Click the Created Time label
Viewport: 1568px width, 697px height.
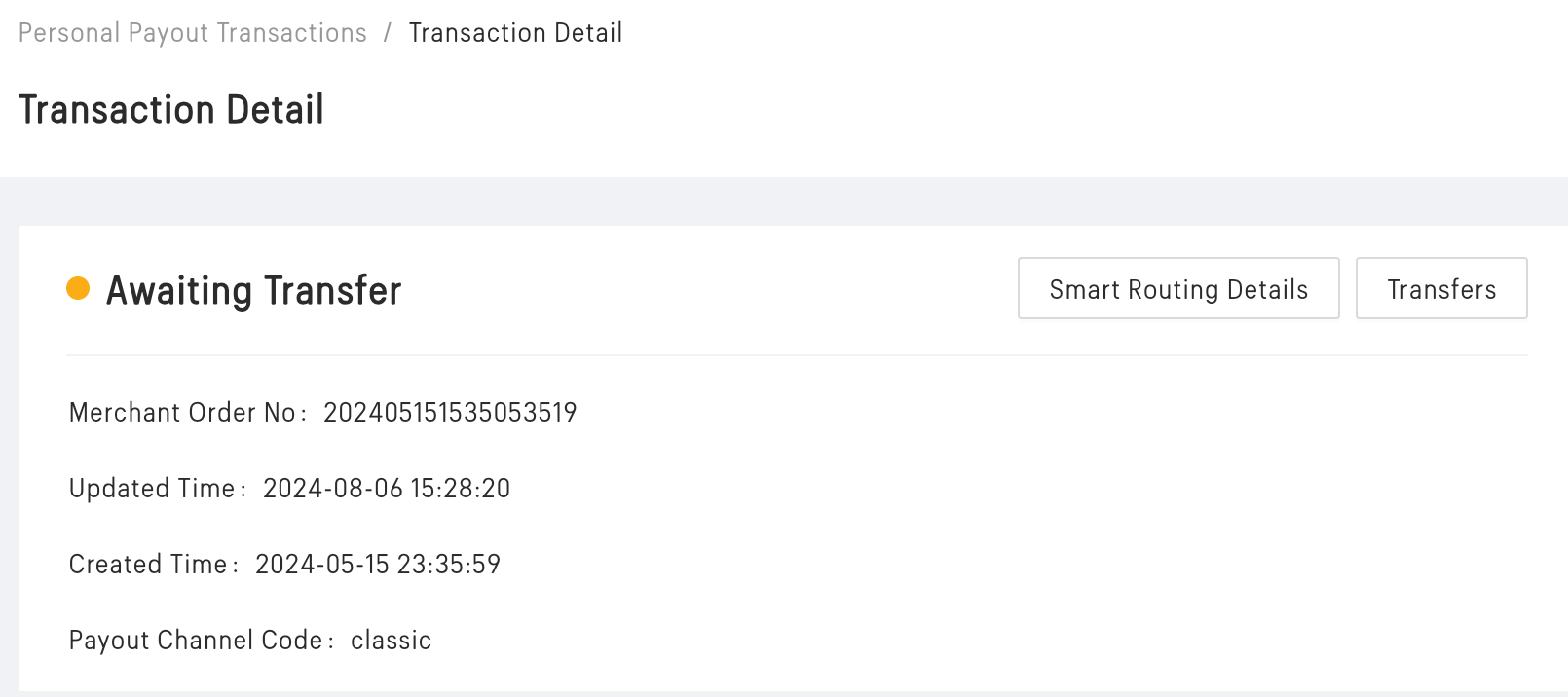(148, 565)
